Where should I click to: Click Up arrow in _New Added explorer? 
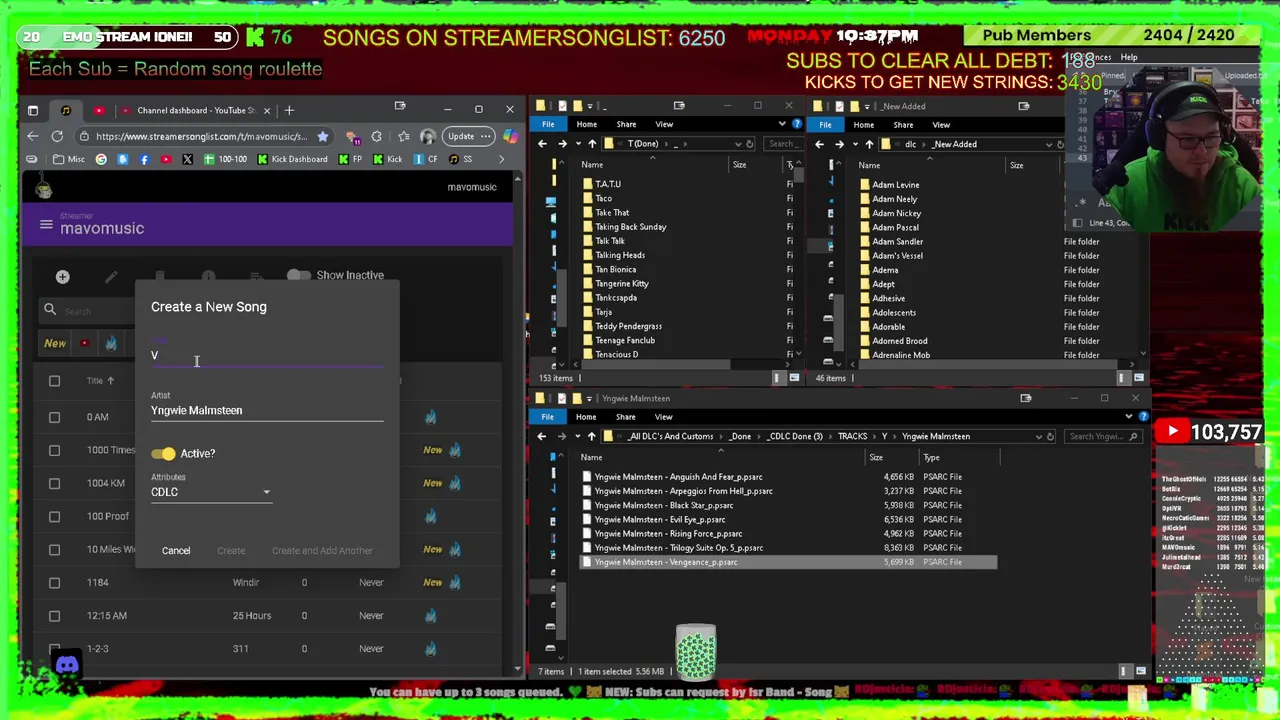(869, 144)
